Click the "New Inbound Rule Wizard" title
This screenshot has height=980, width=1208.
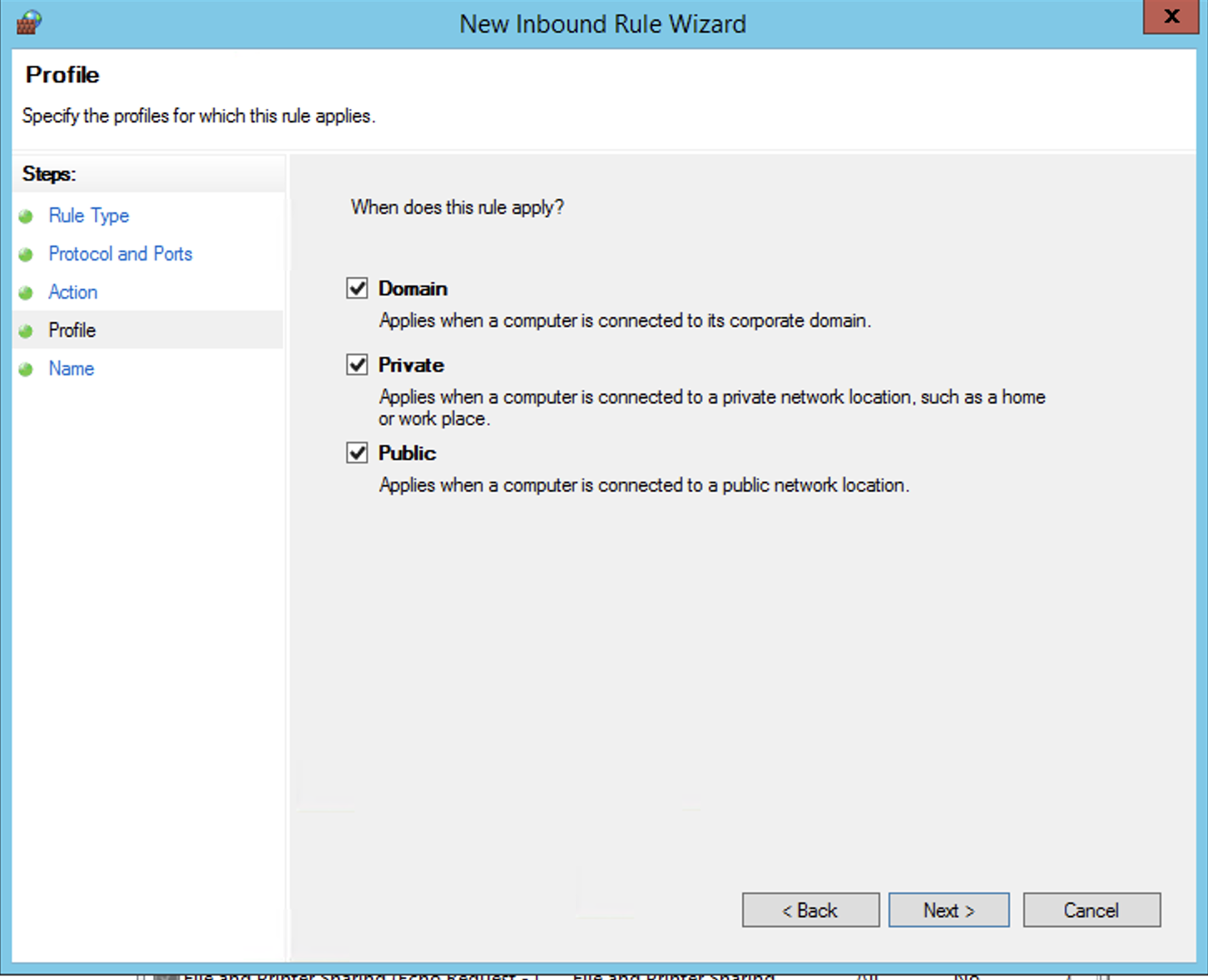click(603, 24)
